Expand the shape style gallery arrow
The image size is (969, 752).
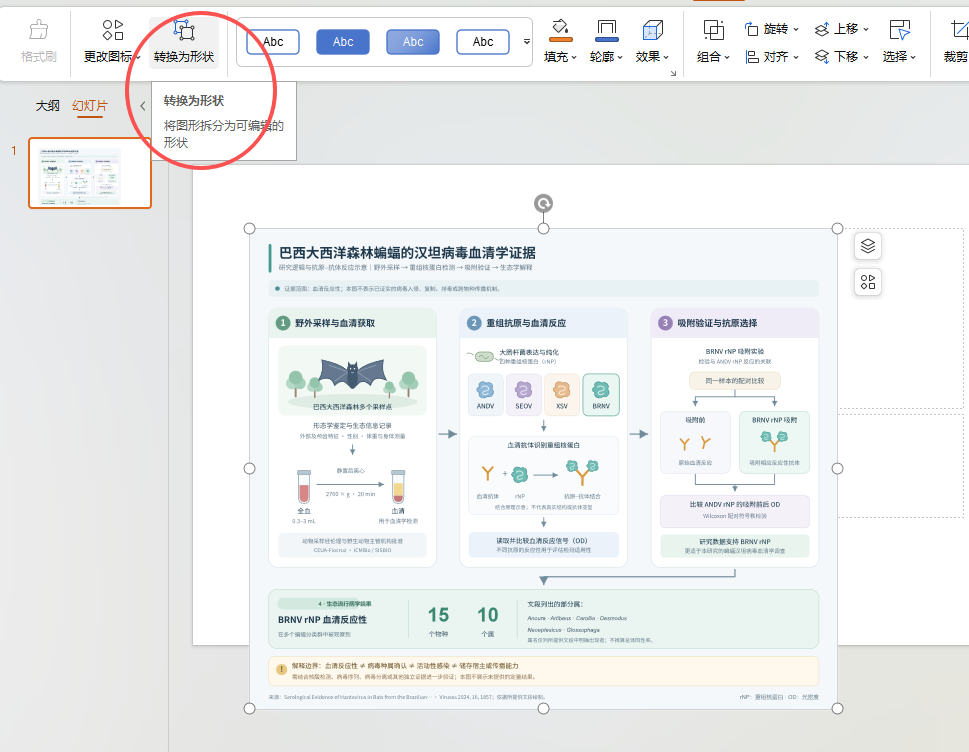click(527, 42)
